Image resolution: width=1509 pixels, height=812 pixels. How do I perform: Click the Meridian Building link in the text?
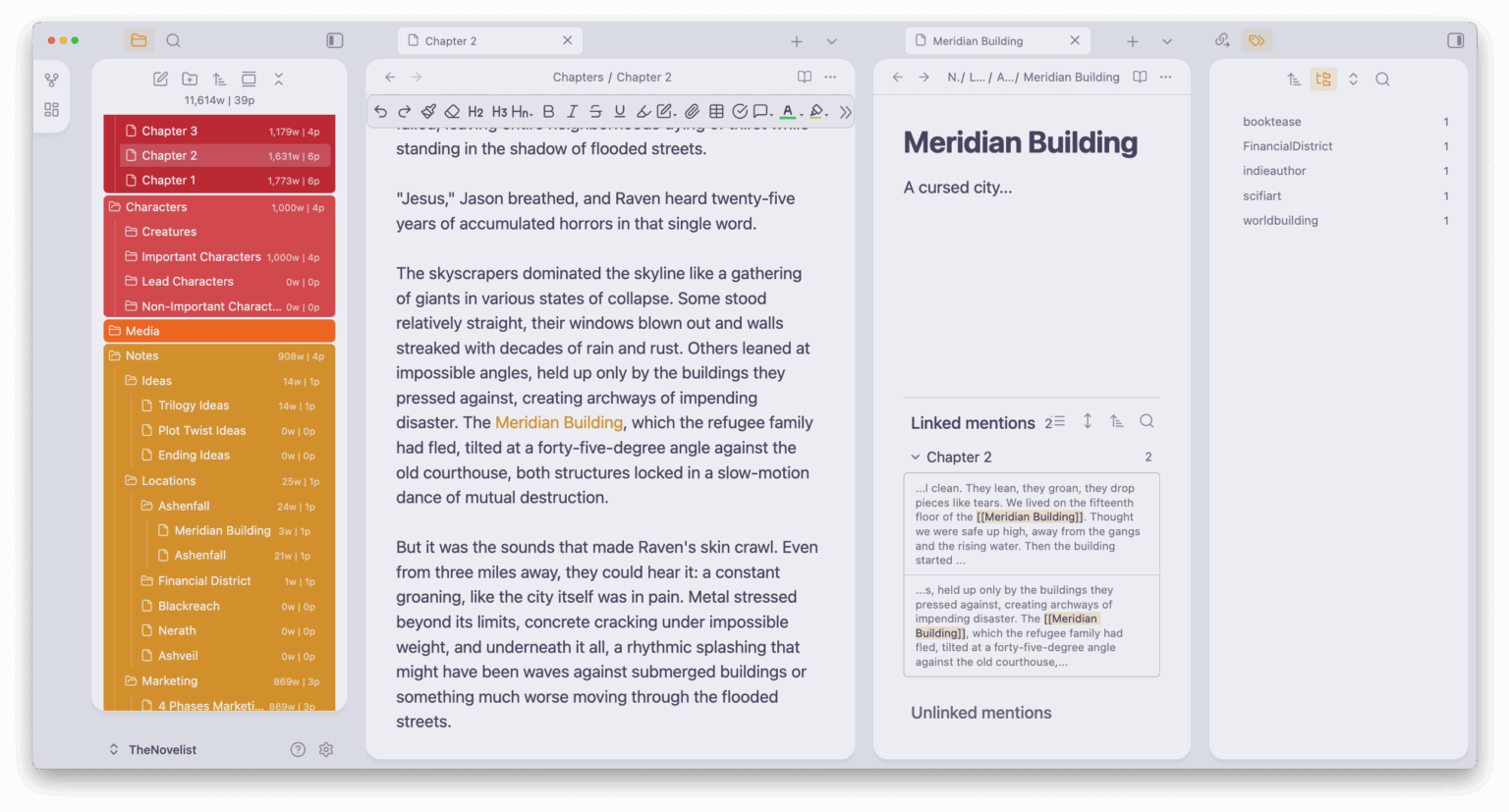tap(559, 422)
